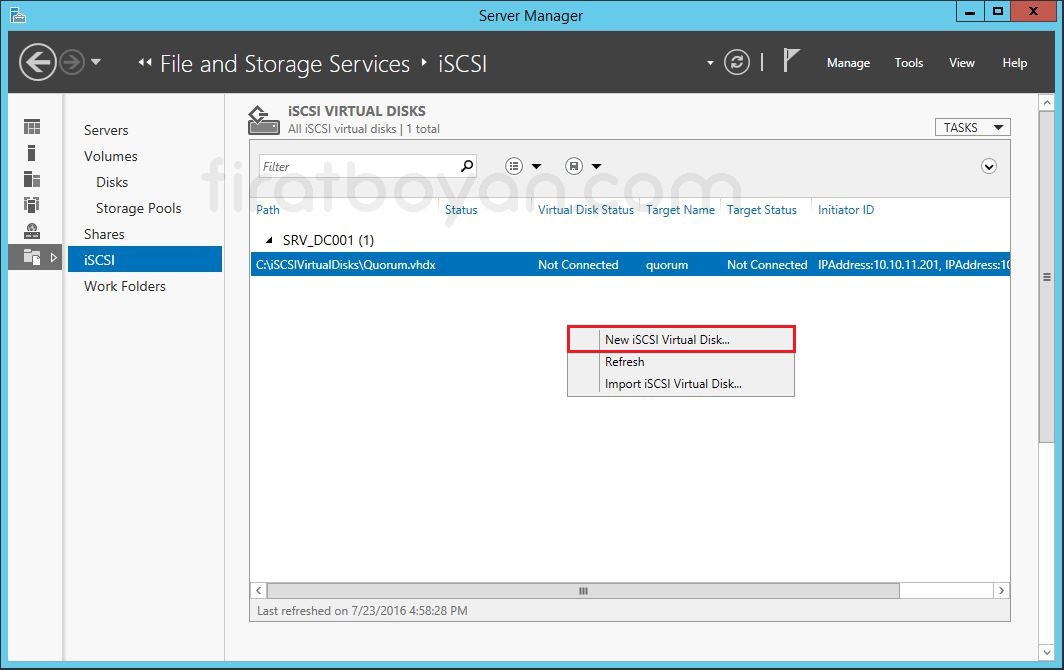Click the horizontal scrollbar right arrow
Viewport: 1064px width, 670px height.
tap(1002, 591)
